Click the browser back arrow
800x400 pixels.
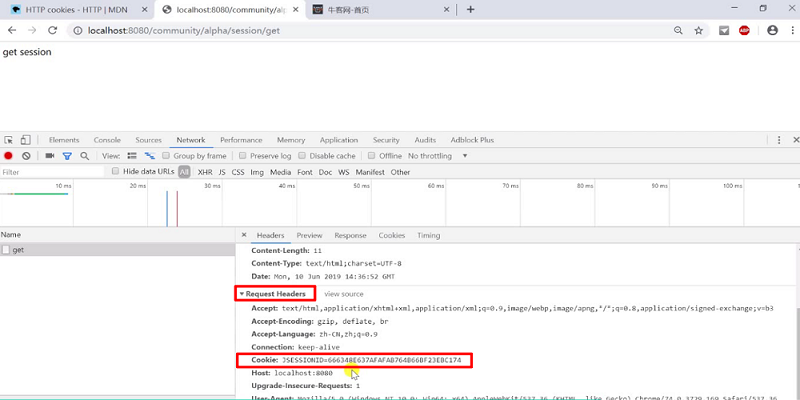tap(12, 31)
